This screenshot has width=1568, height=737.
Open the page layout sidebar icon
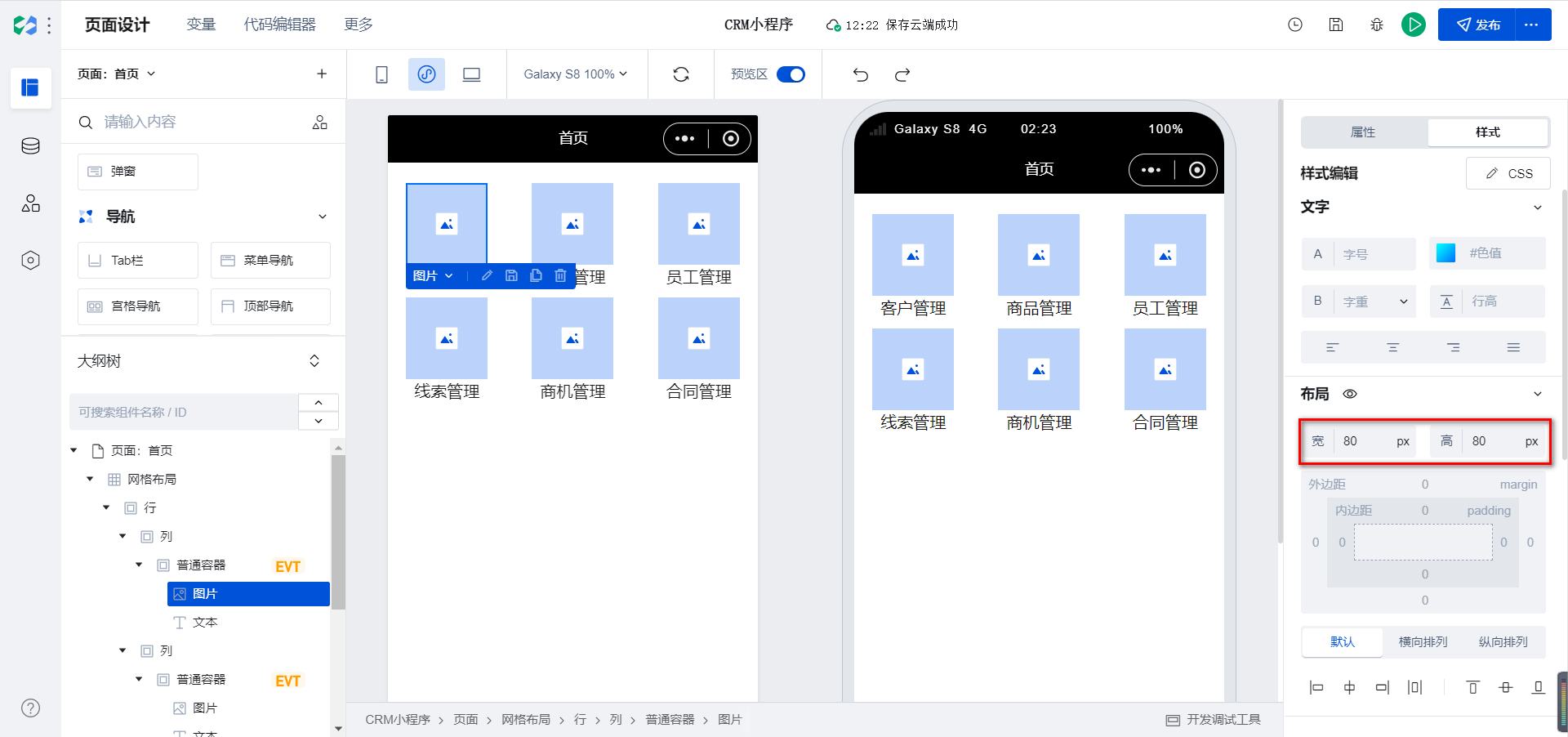click(30, 87)
